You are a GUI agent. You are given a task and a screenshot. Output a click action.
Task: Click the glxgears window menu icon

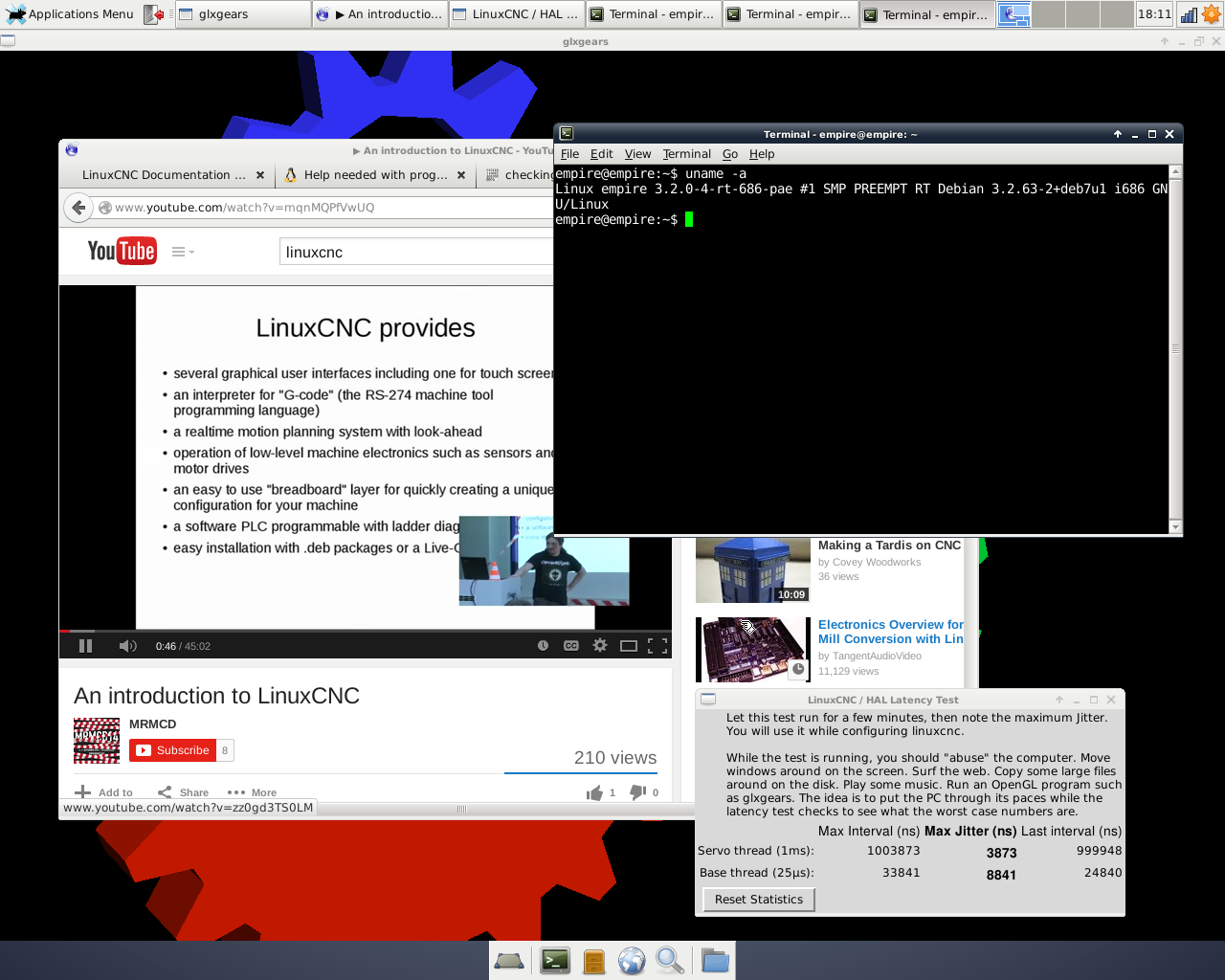(9, 41)
